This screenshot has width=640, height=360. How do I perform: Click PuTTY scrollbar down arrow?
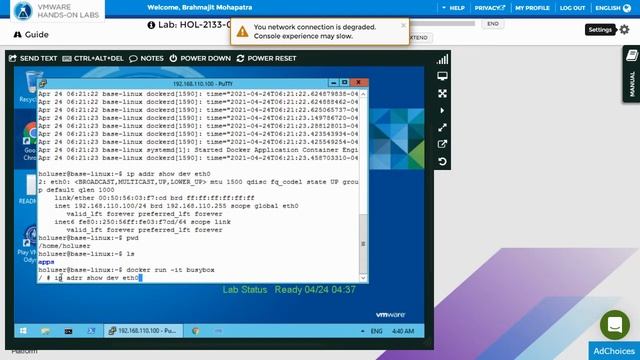(363, 278)
